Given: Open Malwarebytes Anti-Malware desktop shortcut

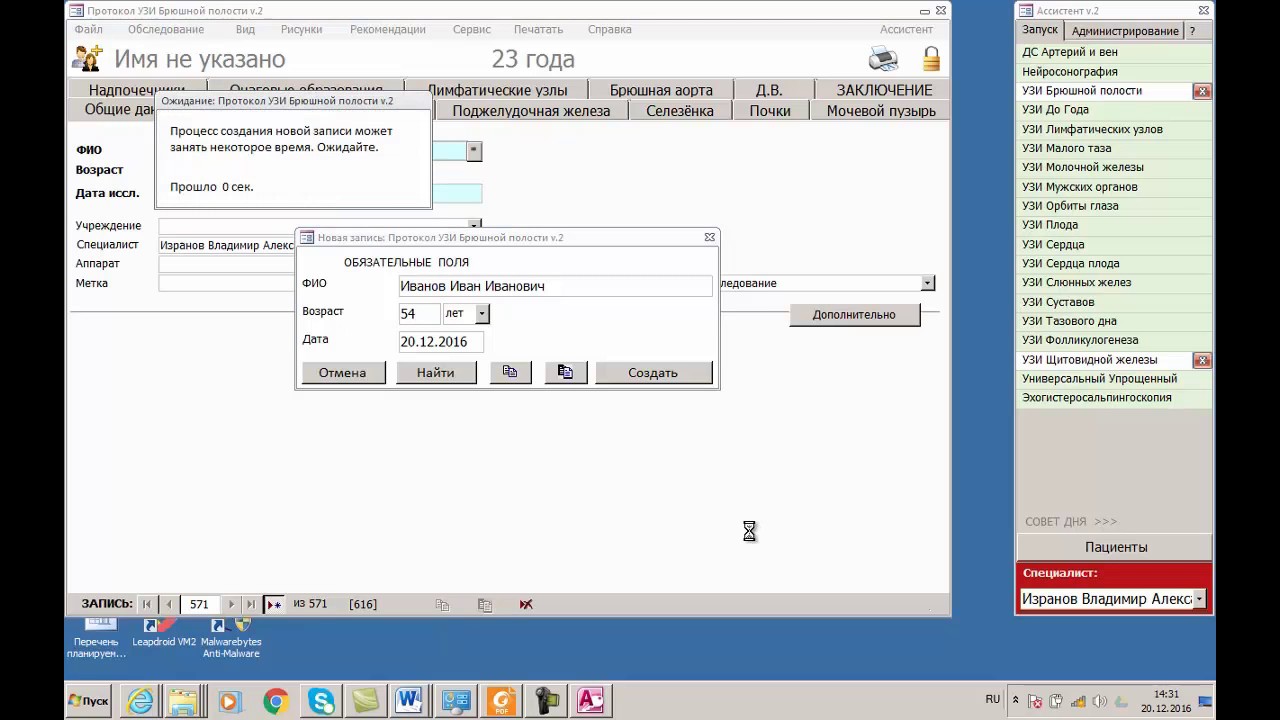Looking at the screenshot, I should point(232,637).
